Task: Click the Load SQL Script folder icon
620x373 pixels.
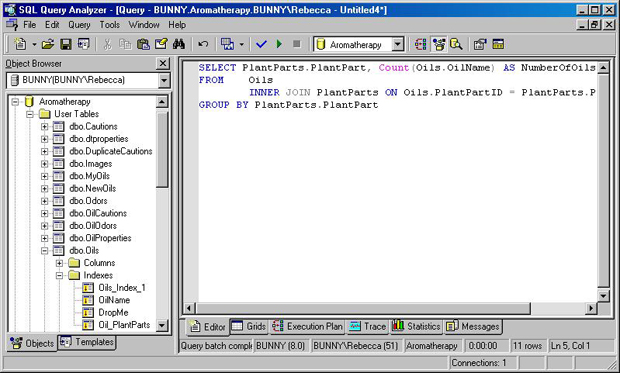Action: 48,44
